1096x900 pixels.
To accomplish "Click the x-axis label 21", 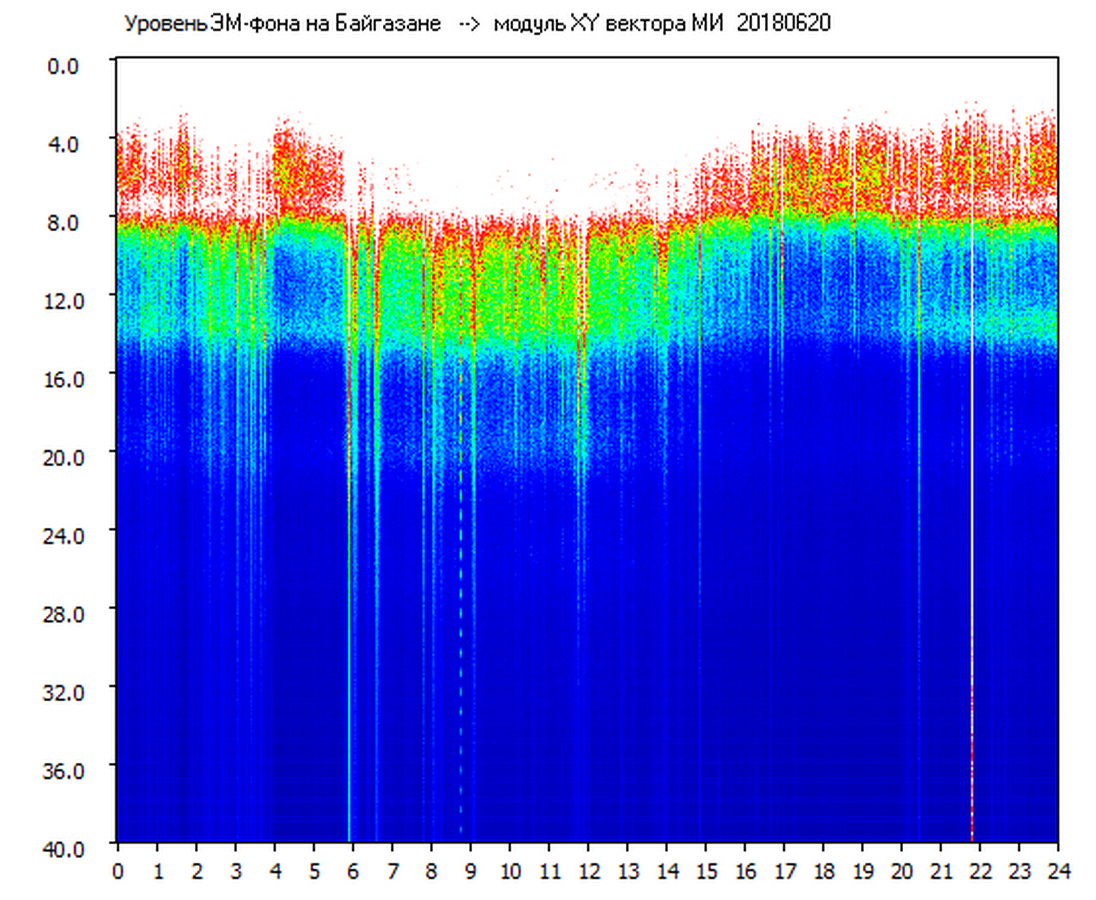I will (940, 870).
